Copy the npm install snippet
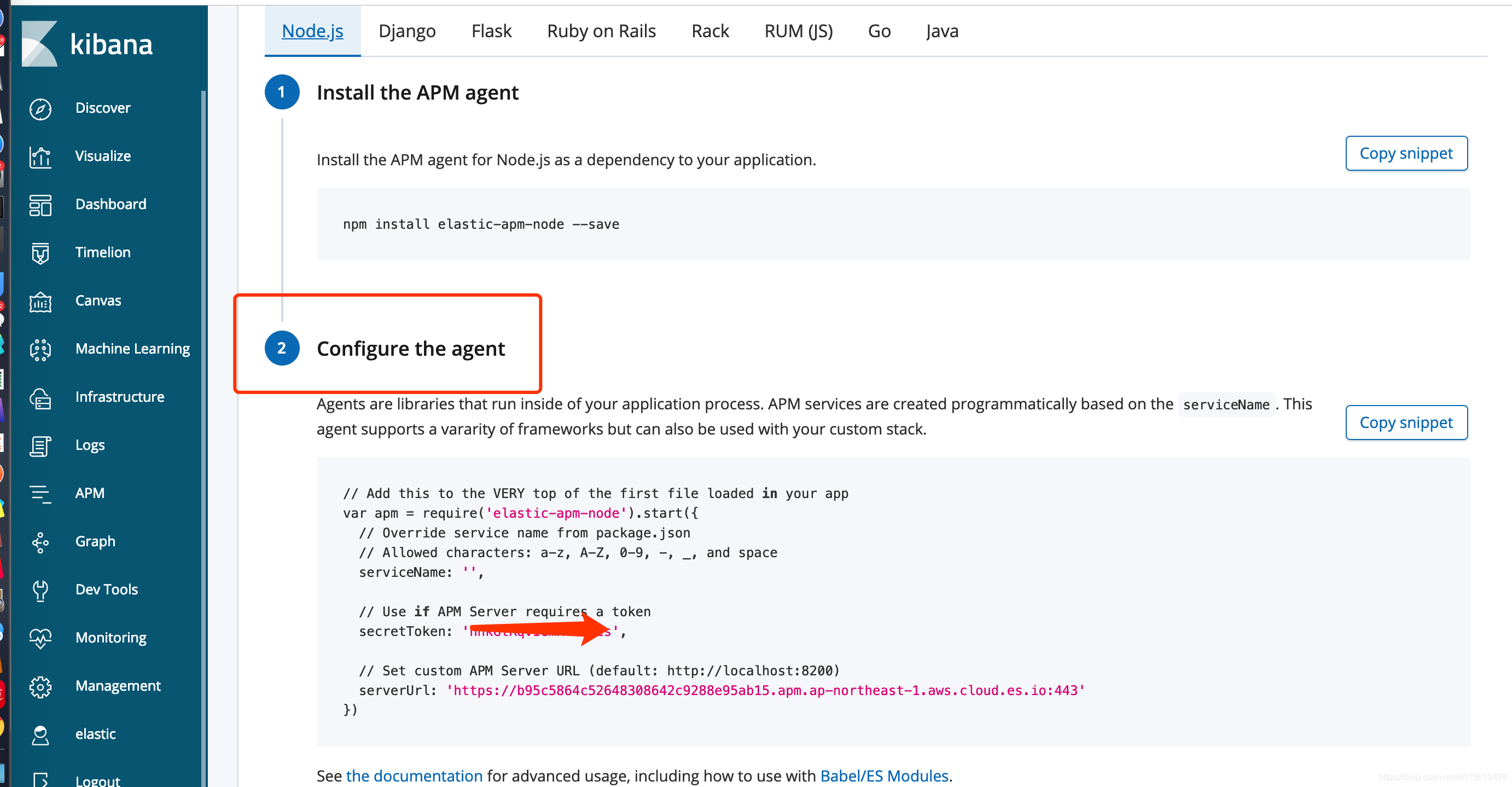 pos(1406,153)
